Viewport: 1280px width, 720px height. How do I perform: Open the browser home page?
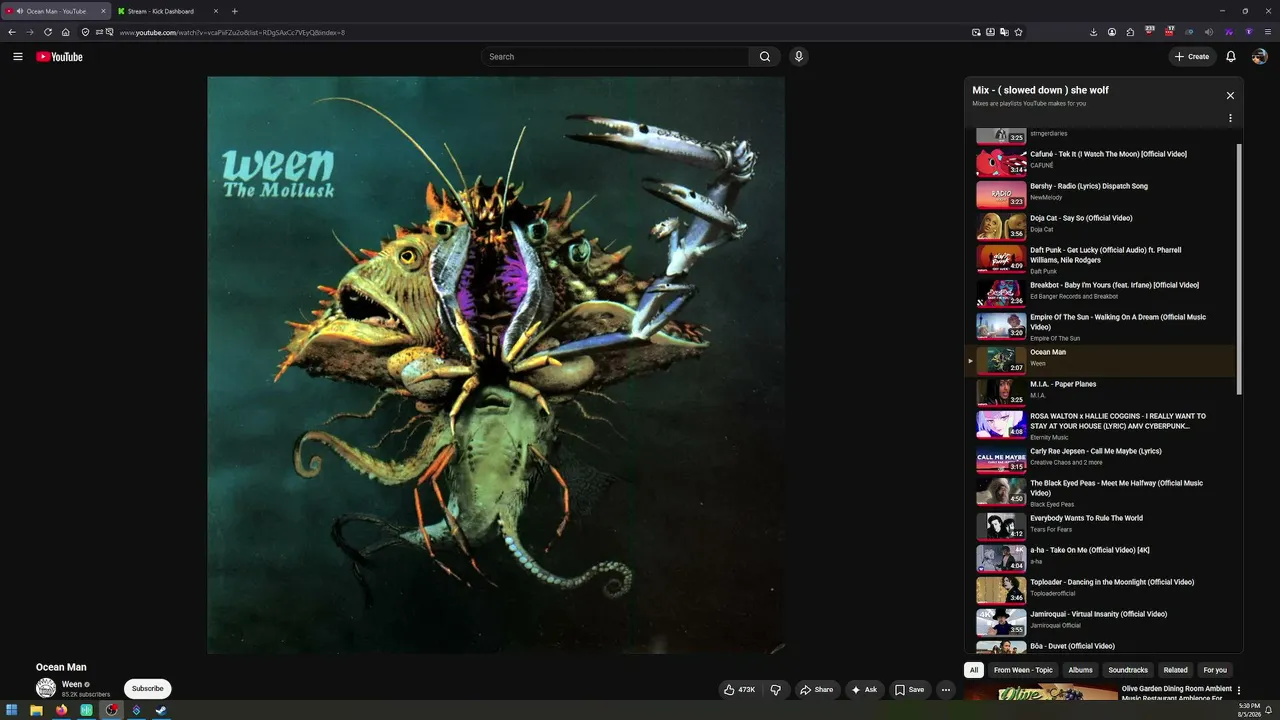pyautogui.click(x=65, y=32)
